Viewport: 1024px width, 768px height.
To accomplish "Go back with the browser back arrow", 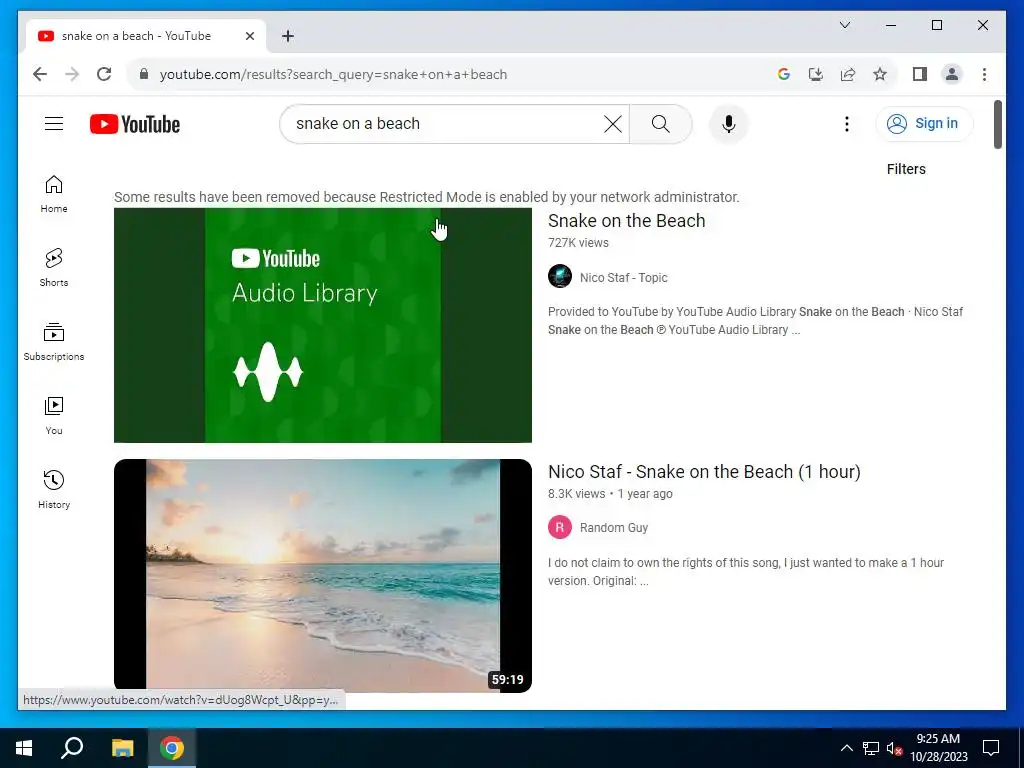I will [40, 74].
